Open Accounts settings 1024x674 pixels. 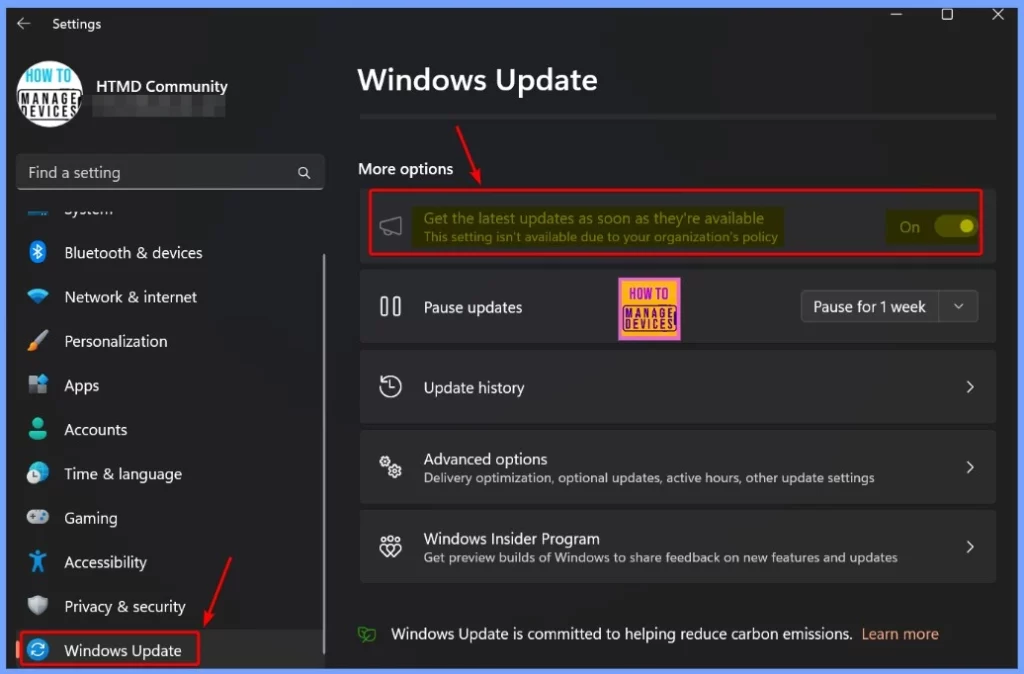(95, 430)
